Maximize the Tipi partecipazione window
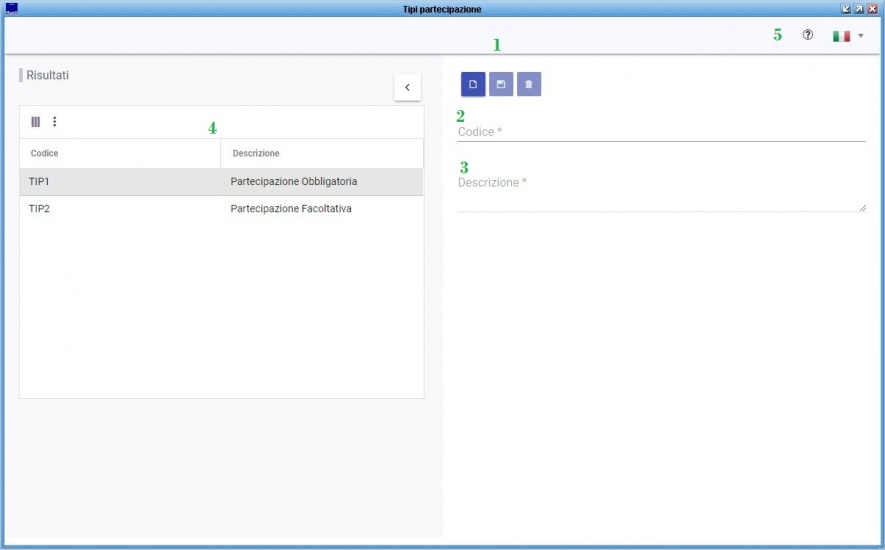885x550 pixels. pyautogui.click(x=858, y=9)
